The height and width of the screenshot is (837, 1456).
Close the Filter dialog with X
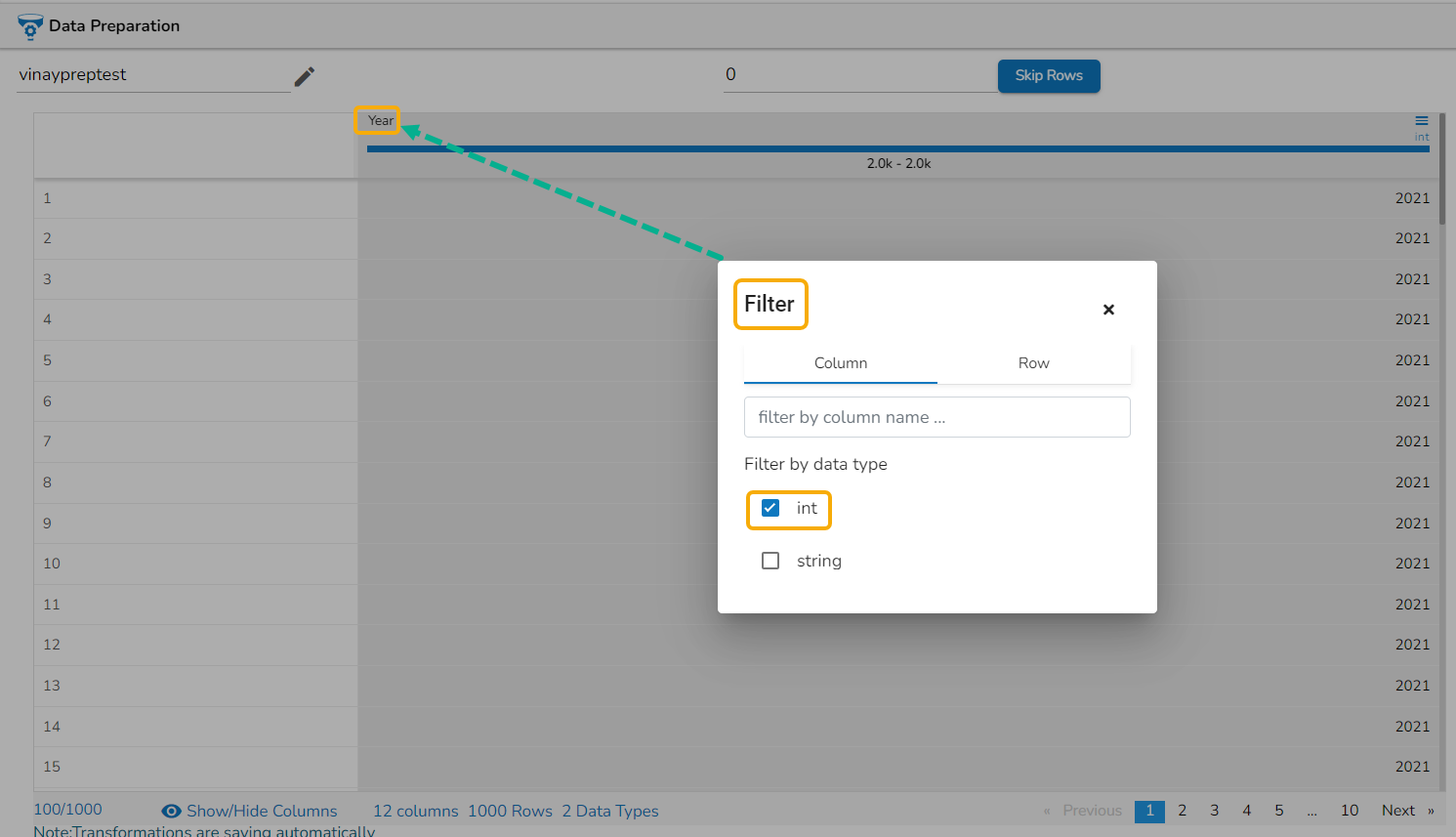point(1108,310)
